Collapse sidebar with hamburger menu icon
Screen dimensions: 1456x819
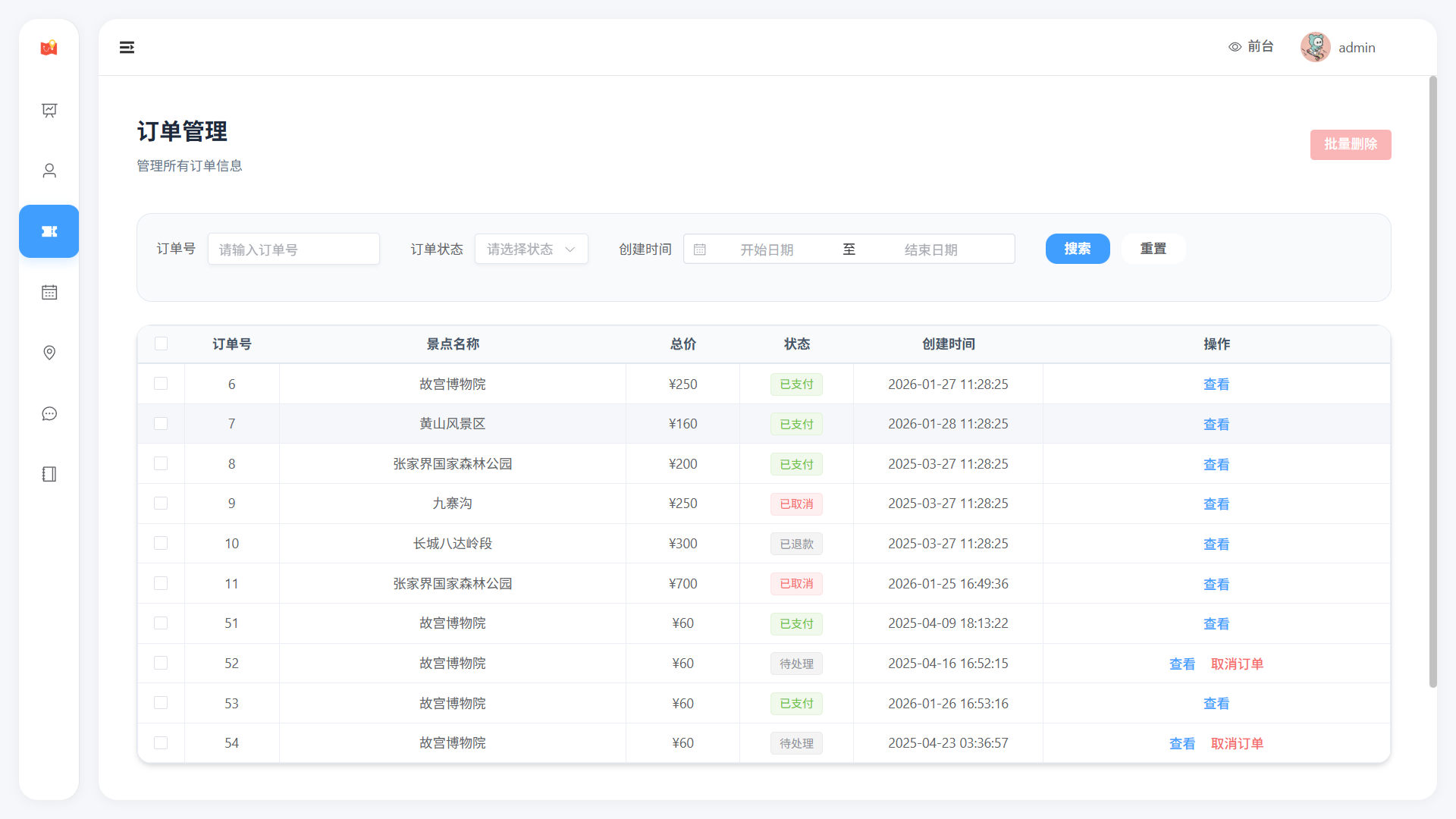click(x=127, y=48)
